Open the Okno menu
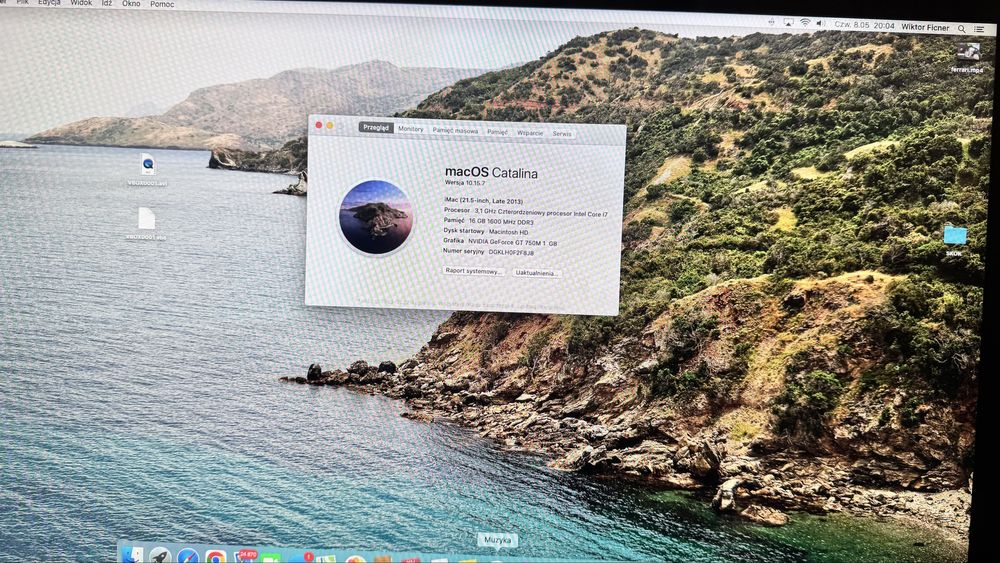1000x563 pixels. [x=131, y=4]
